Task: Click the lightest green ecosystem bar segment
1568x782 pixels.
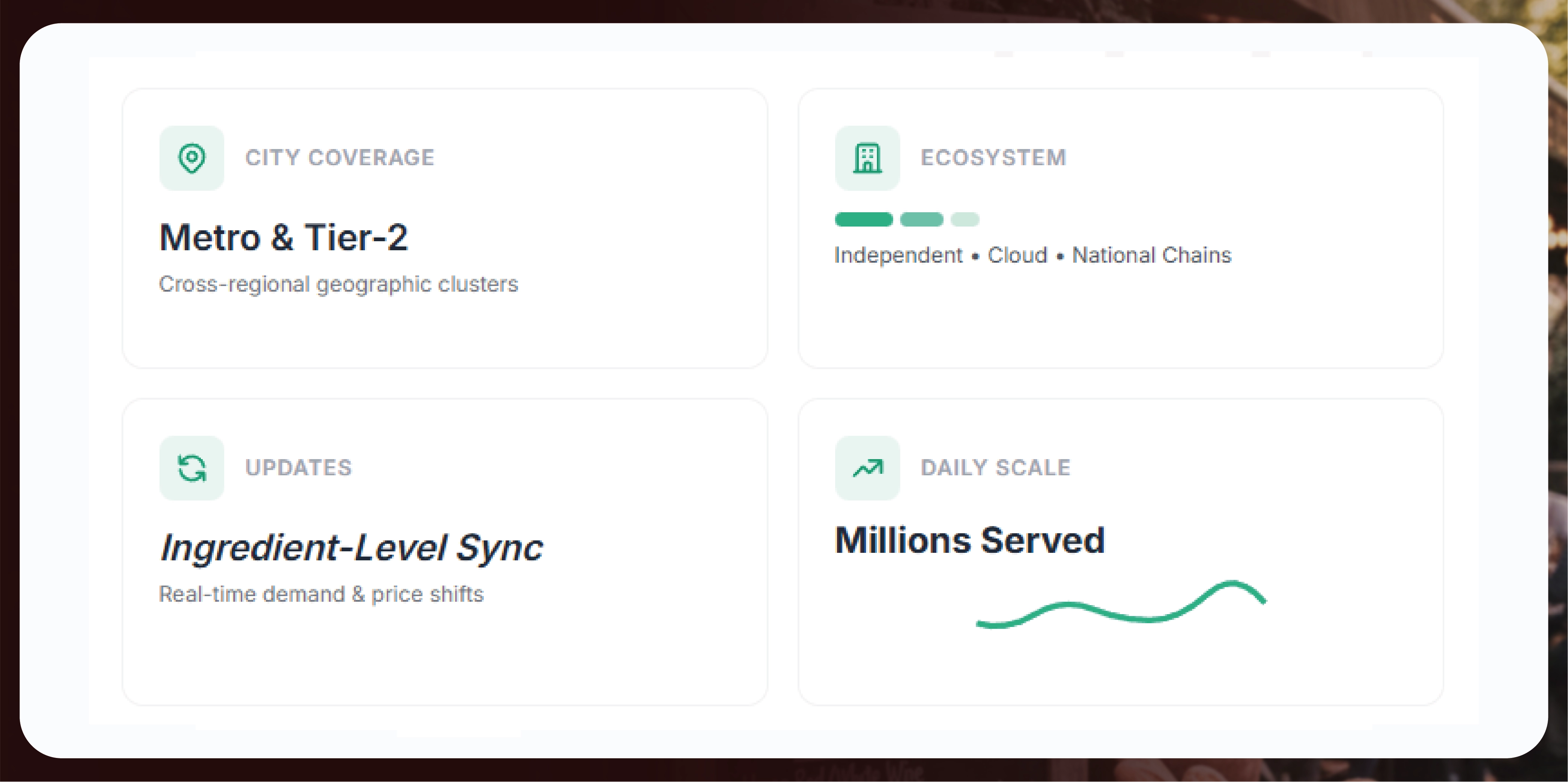Action: [x=965, y=219]
